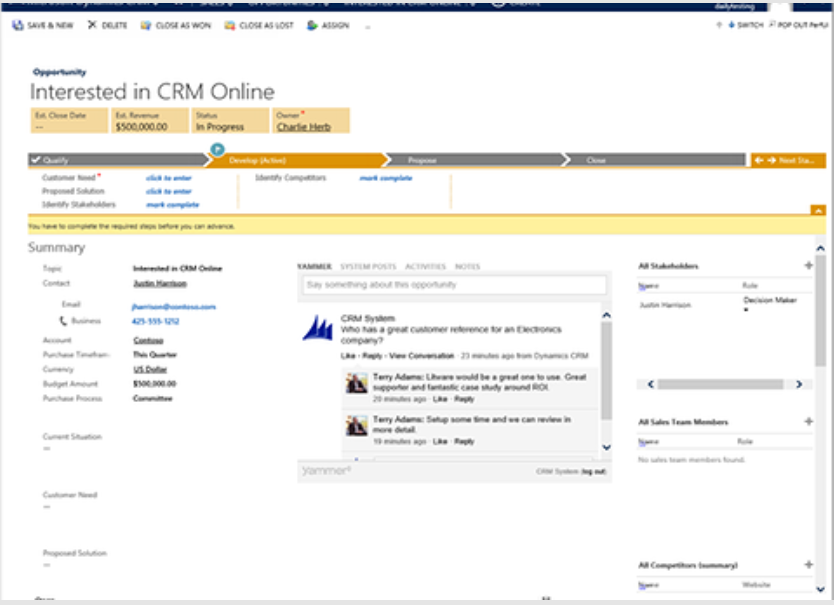Click the Save & New icon

click(x=18, y=25)
